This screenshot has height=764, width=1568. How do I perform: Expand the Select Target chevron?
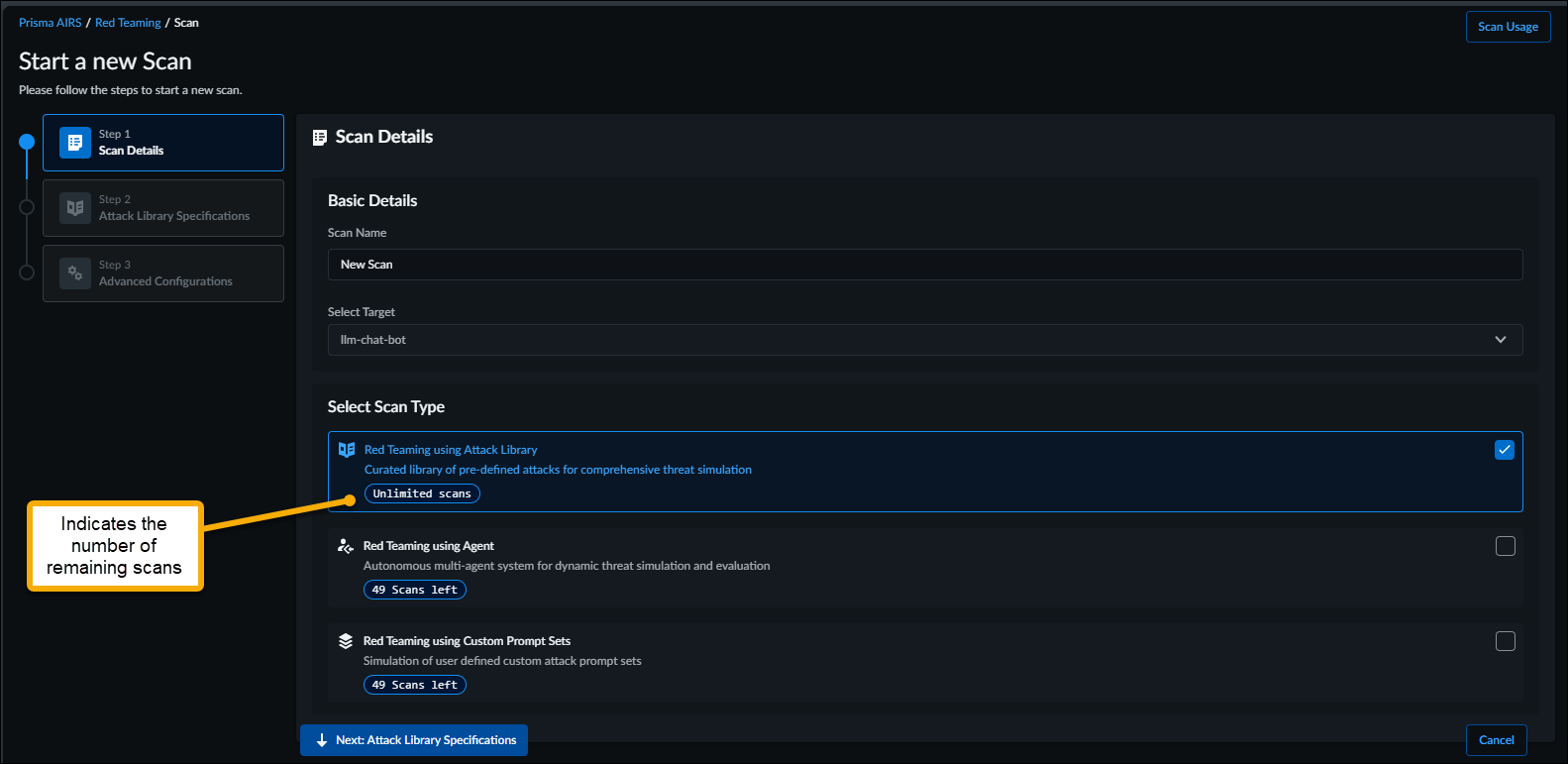(1501, 340)
